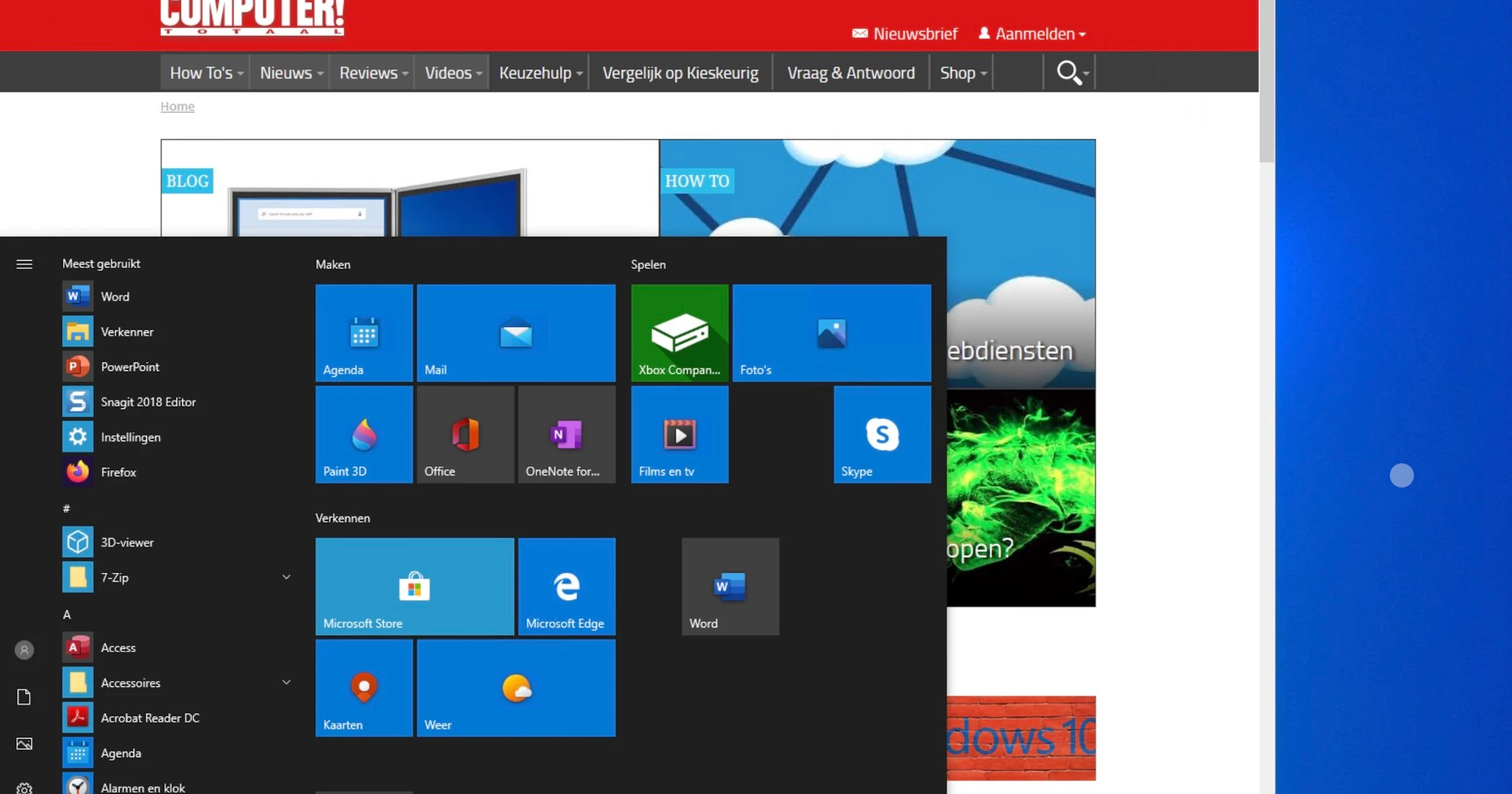Open Vraag & Antwoord menu item

(851, 72)
